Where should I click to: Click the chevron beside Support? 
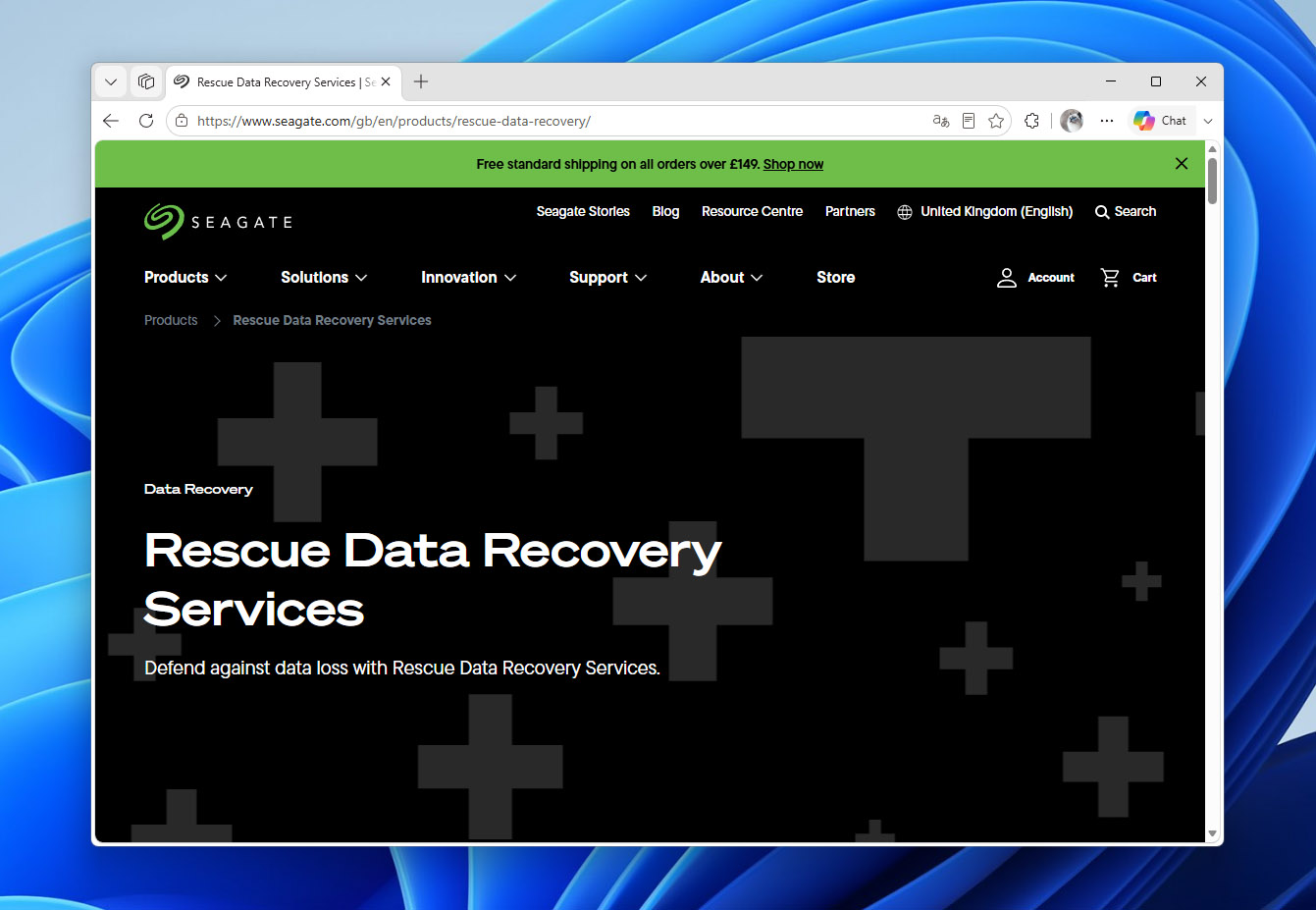click(x=641, y=278)
